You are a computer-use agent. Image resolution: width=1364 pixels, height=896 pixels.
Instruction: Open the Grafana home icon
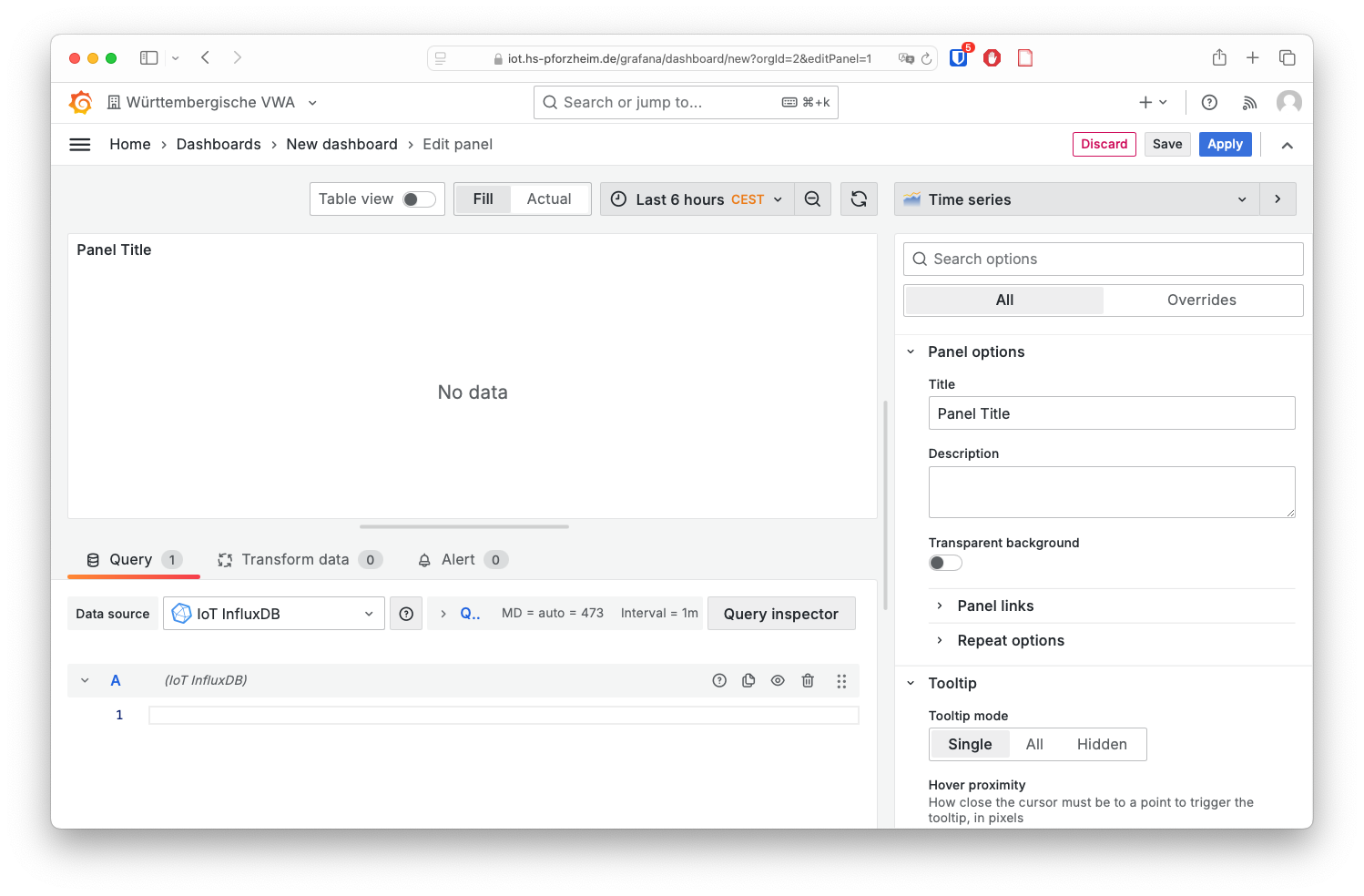pos(80,102)
